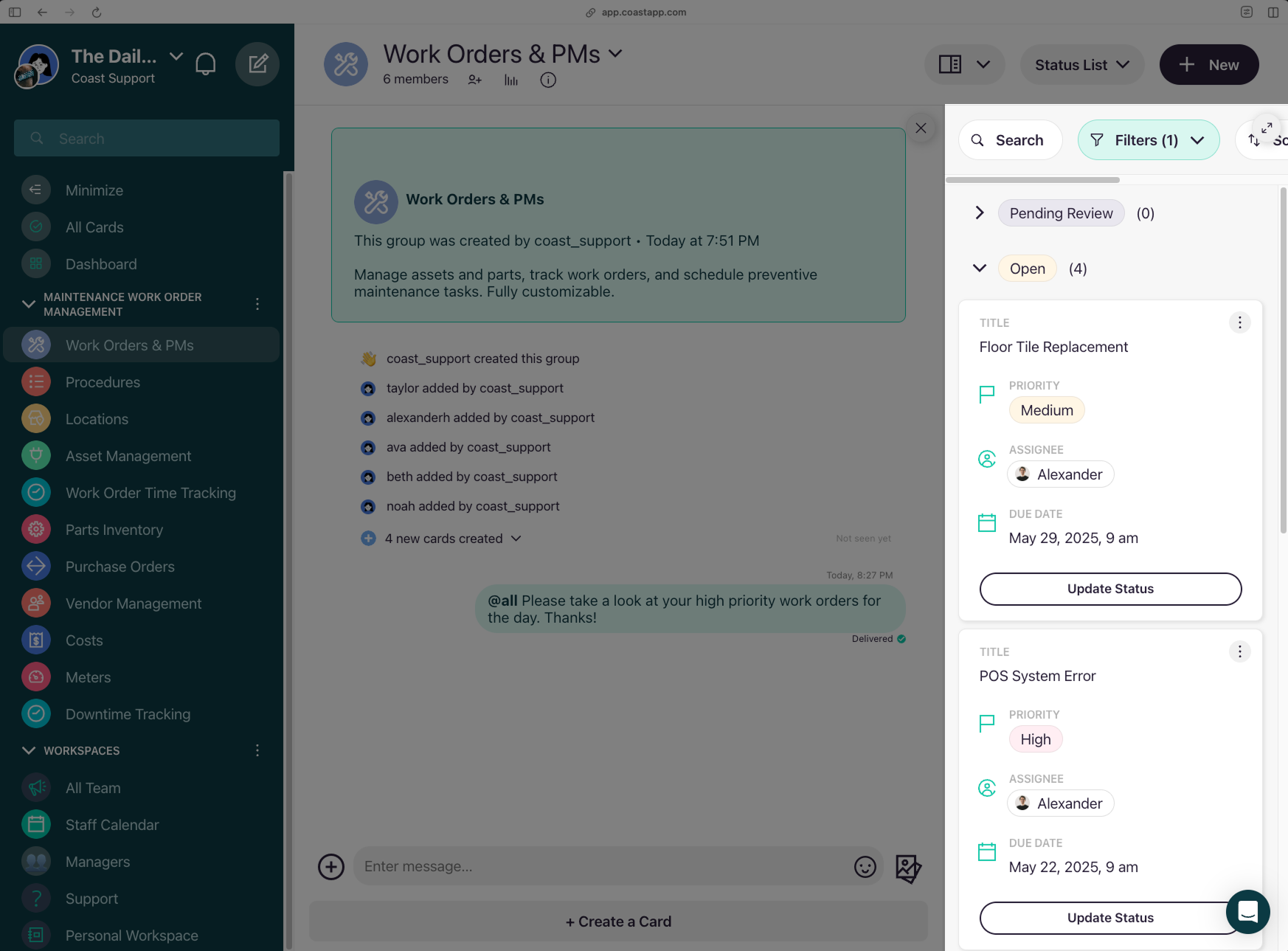Click the Procedures sidebar icon
The image size is (1288, 951).
click(36, 381)
